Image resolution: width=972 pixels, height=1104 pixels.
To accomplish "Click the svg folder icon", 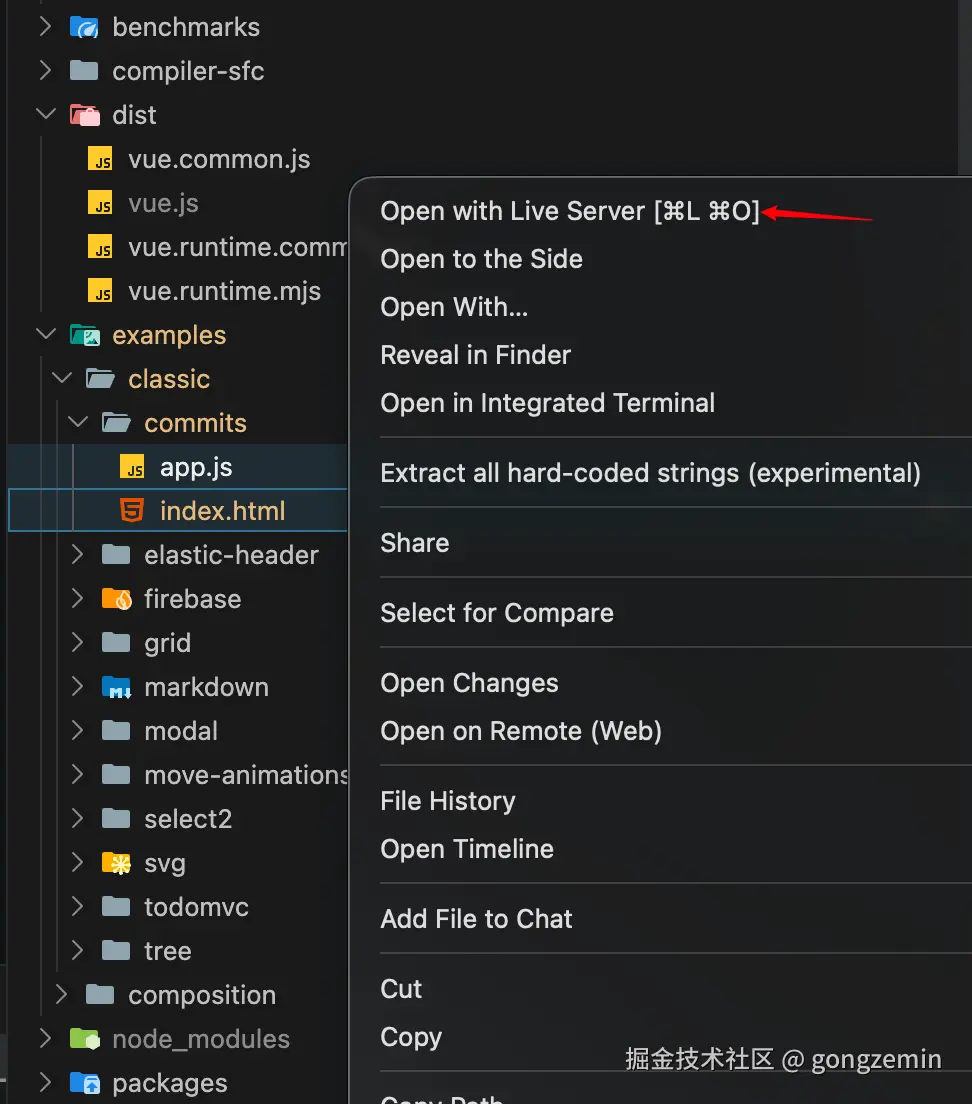I will (117, 863).
